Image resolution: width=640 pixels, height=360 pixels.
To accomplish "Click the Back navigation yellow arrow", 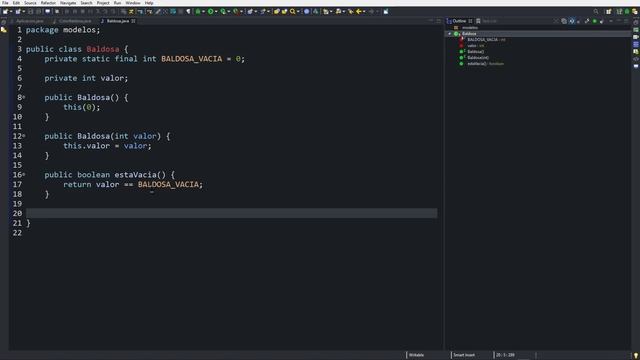I will [x=359, y=11].
